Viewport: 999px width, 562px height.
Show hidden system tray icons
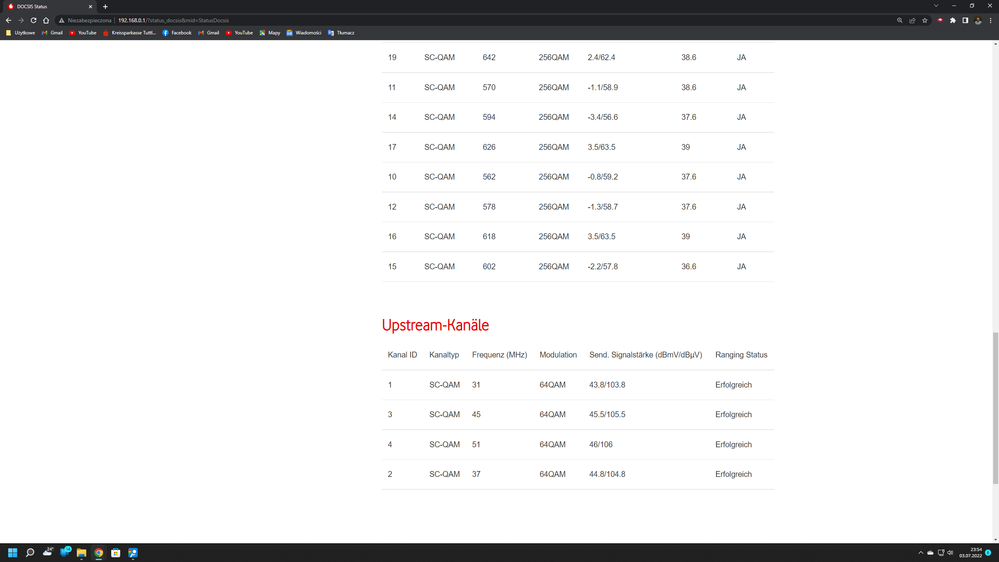(x=920, y=552)
